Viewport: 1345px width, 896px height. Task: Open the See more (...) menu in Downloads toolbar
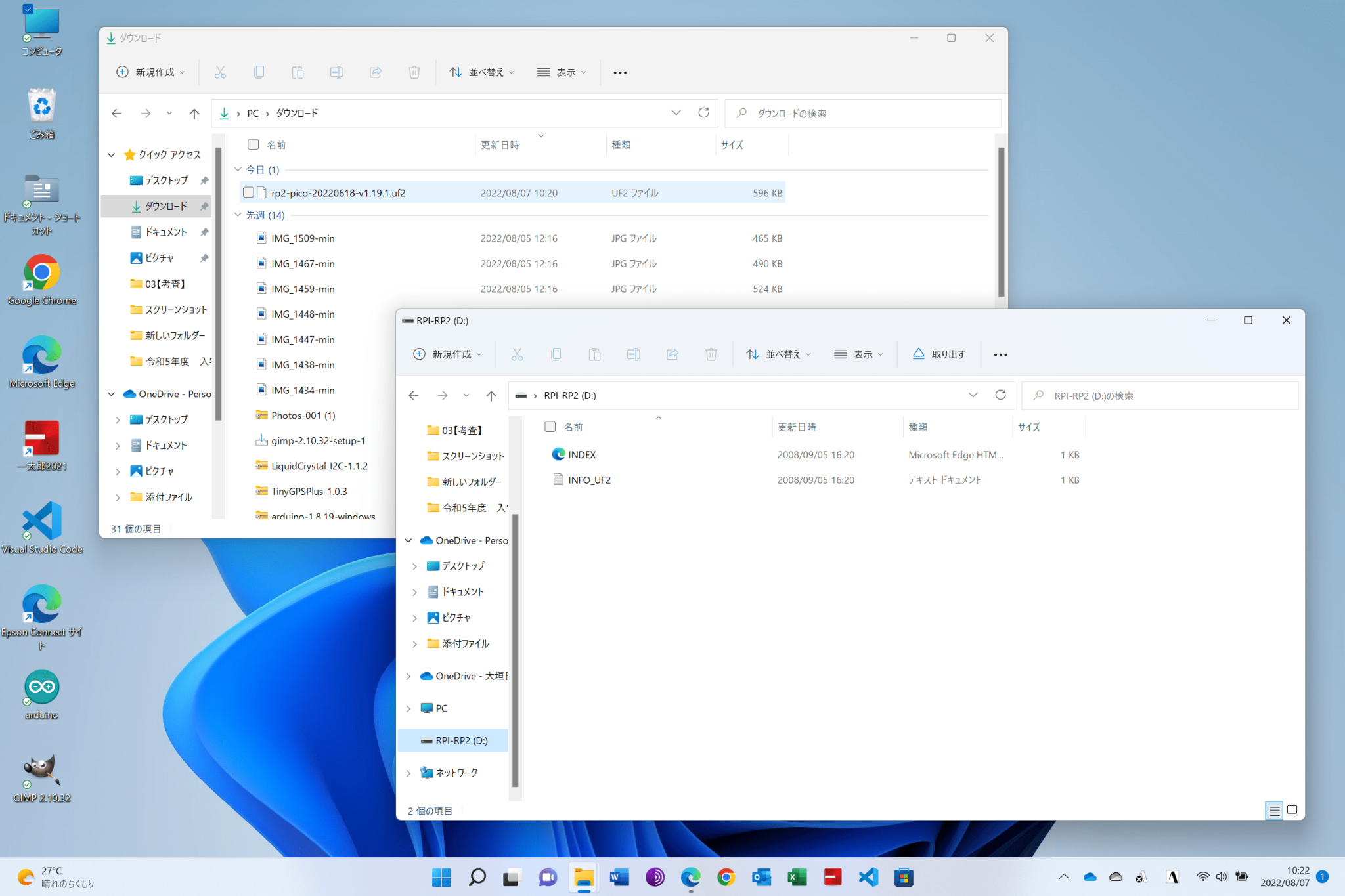click(620, 72)
